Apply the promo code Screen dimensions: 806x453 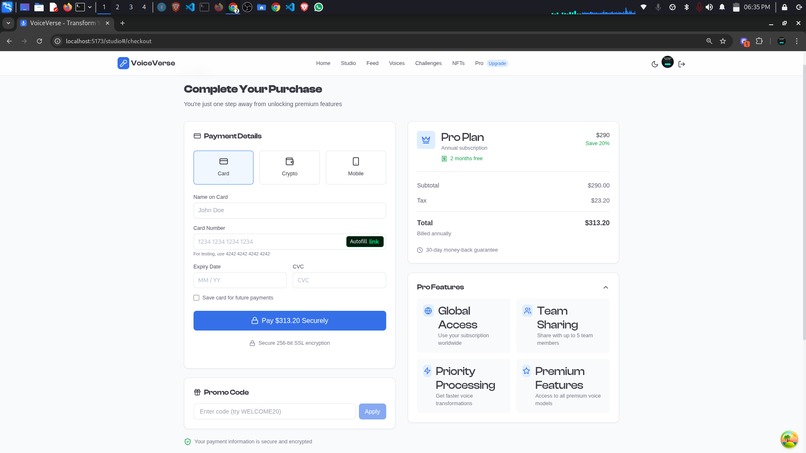click(x=372, y=411)
